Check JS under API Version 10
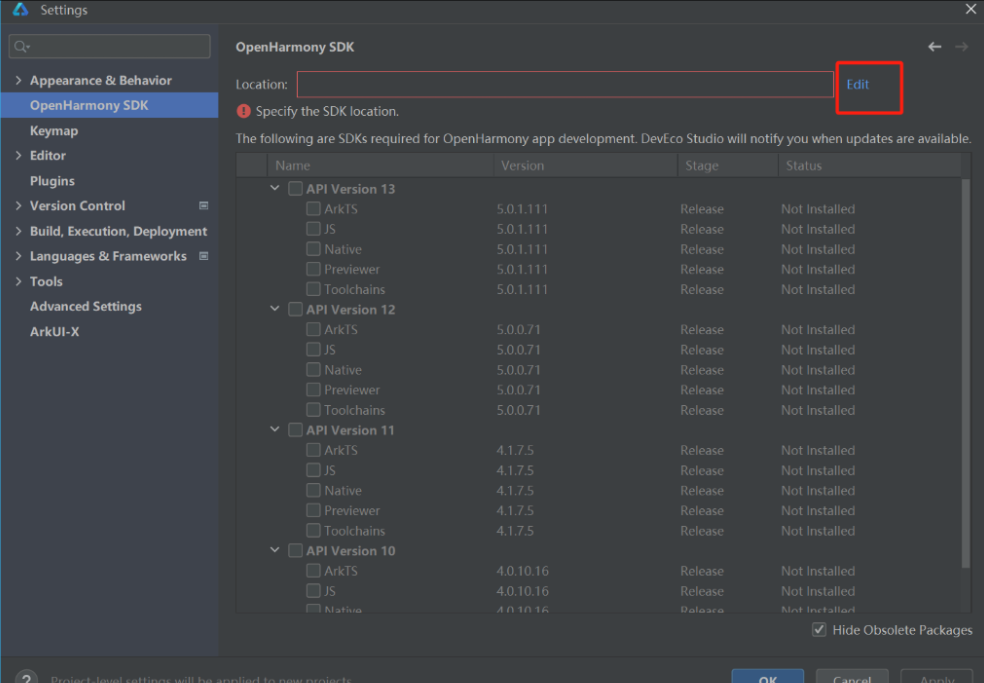The width and height of the screenshot is (984, 683). coord(313,591)
